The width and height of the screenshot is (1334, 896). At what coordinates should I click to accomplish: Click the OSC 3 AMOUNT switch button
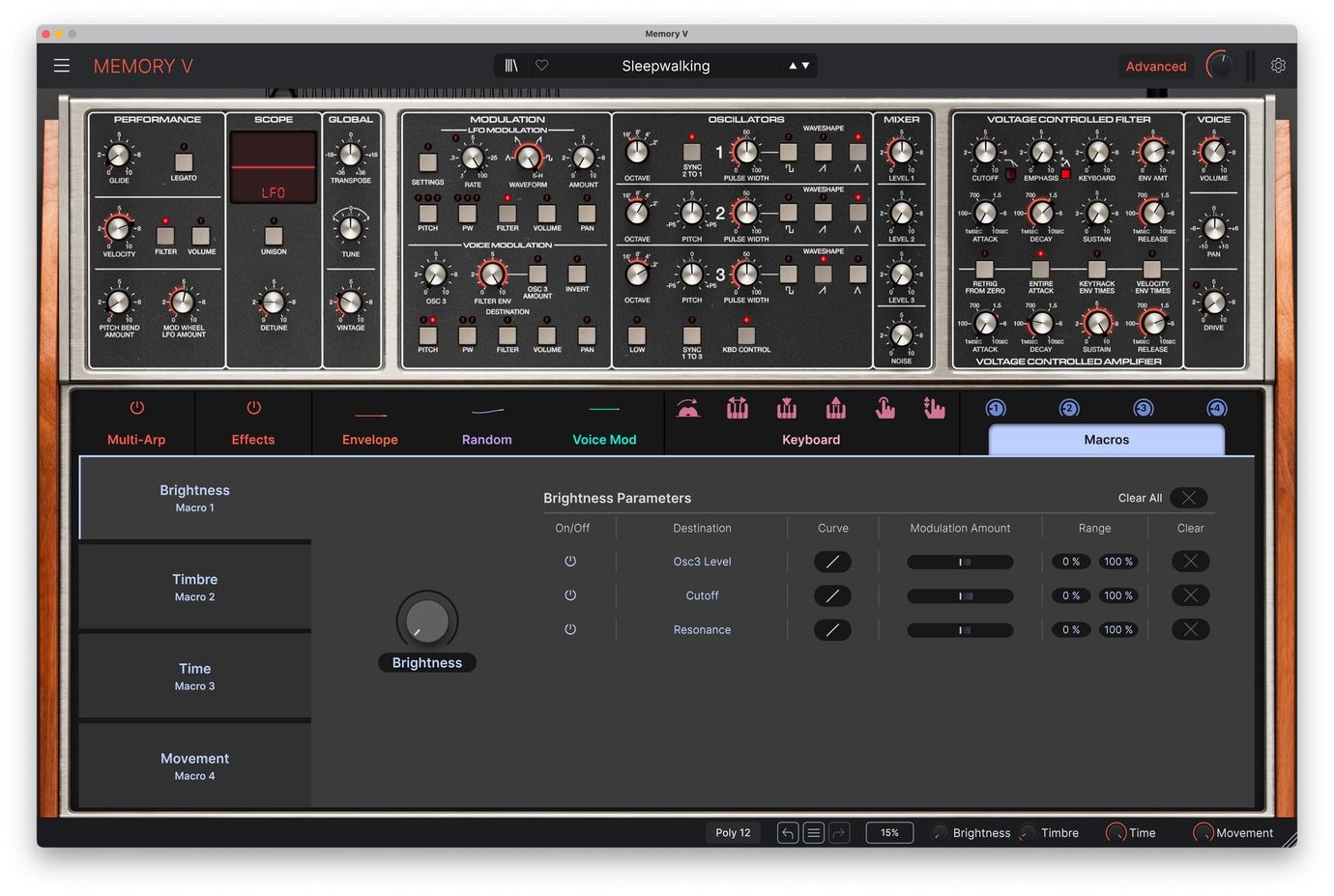pos(537,274)
